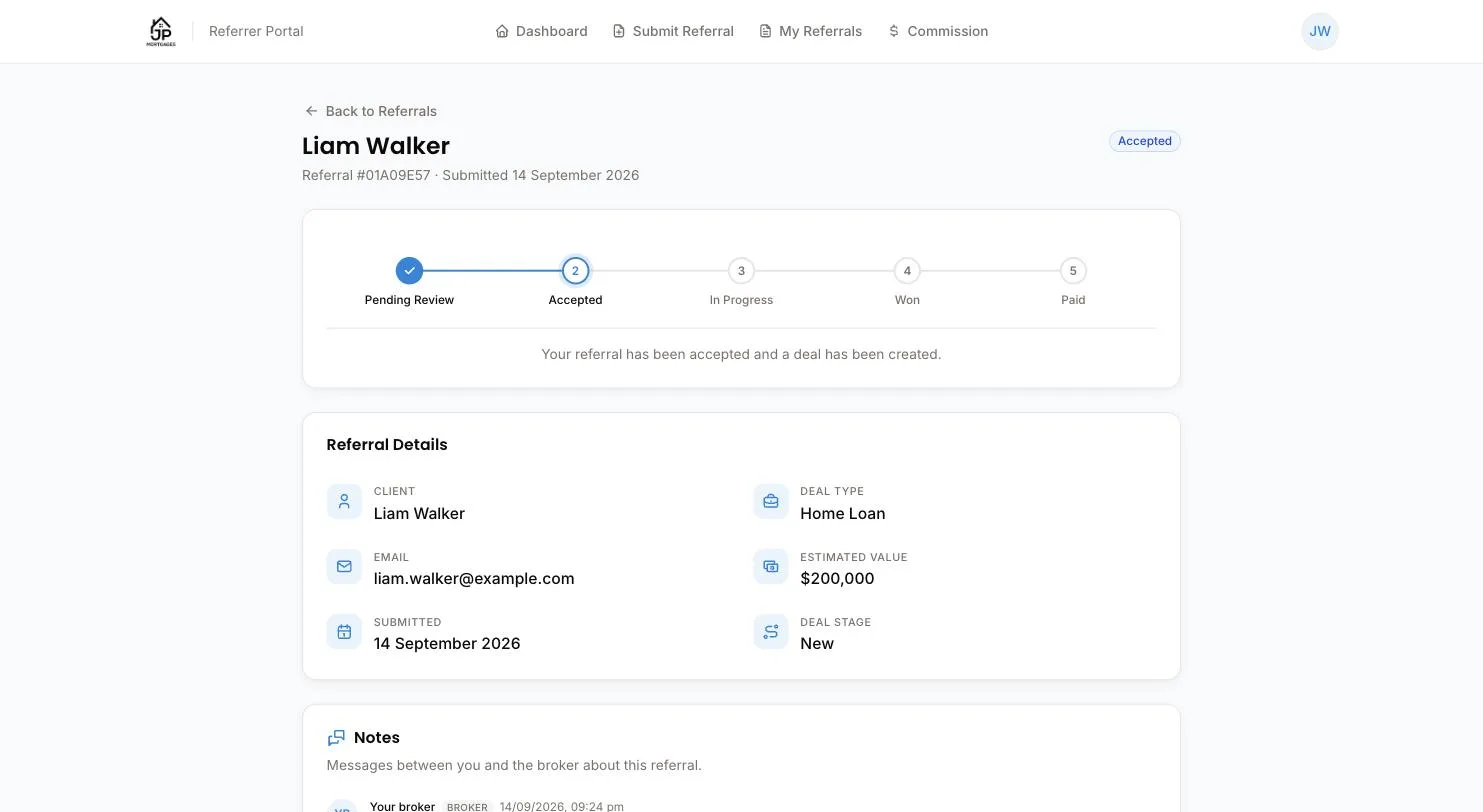Open the Dashboard nav item
Image resolution: width=1483 pixels, height=812 pixels.
(x=541, y=31)
